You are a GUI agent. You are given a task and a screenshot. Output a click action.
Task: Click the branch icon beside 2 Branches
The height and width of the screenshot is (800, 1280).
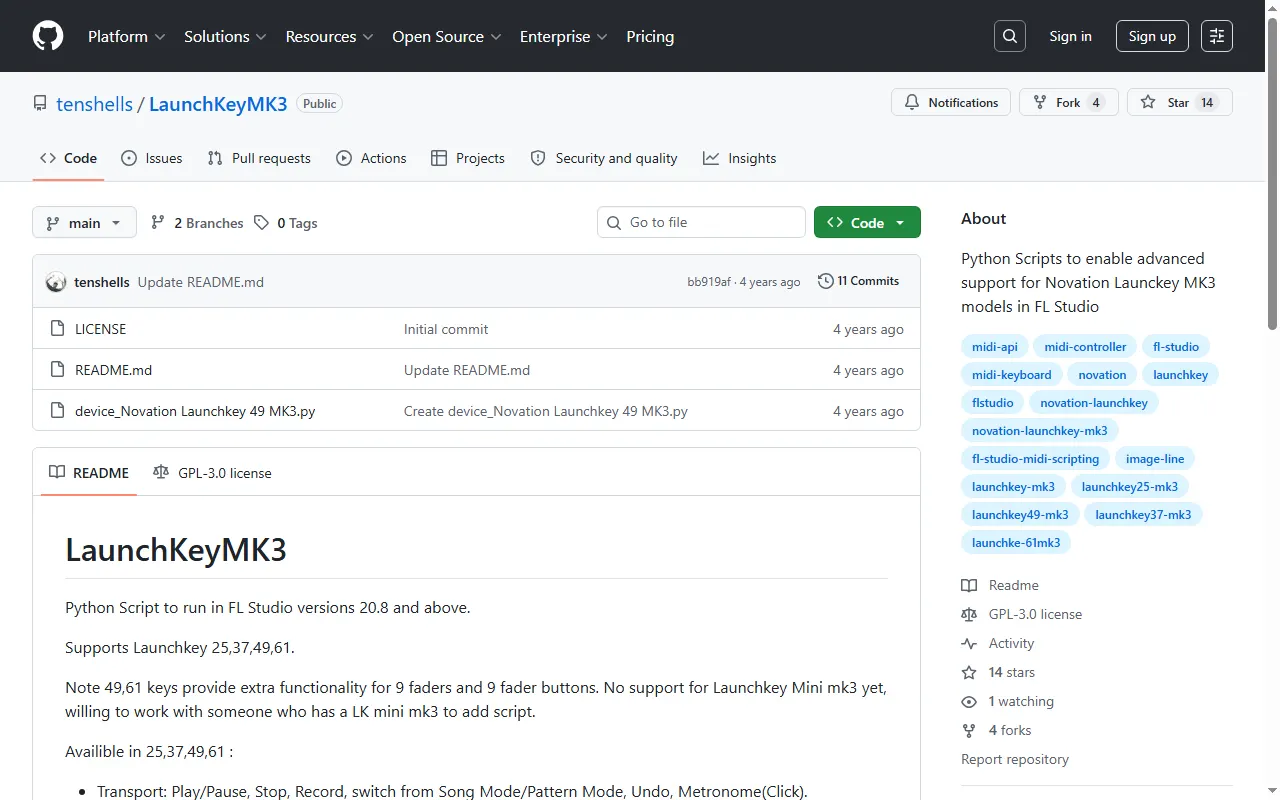(158, 223)
